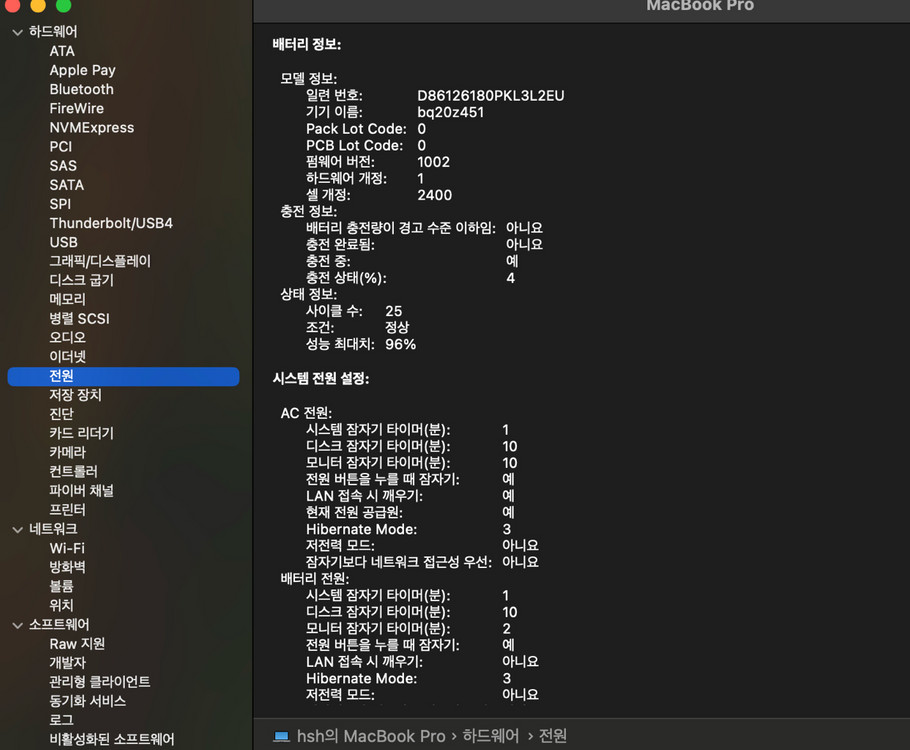910x750 pixels.
Task: Click 충전 상태(%) label
Action: (x=346, y=278)
